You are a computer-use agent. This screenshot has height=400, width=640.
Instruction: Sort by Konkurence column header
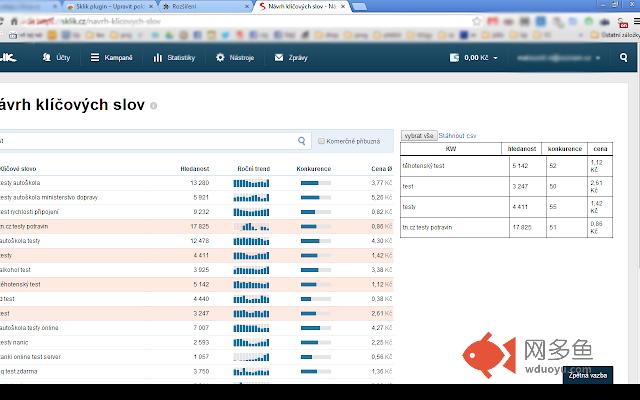[x=313, y=169]
